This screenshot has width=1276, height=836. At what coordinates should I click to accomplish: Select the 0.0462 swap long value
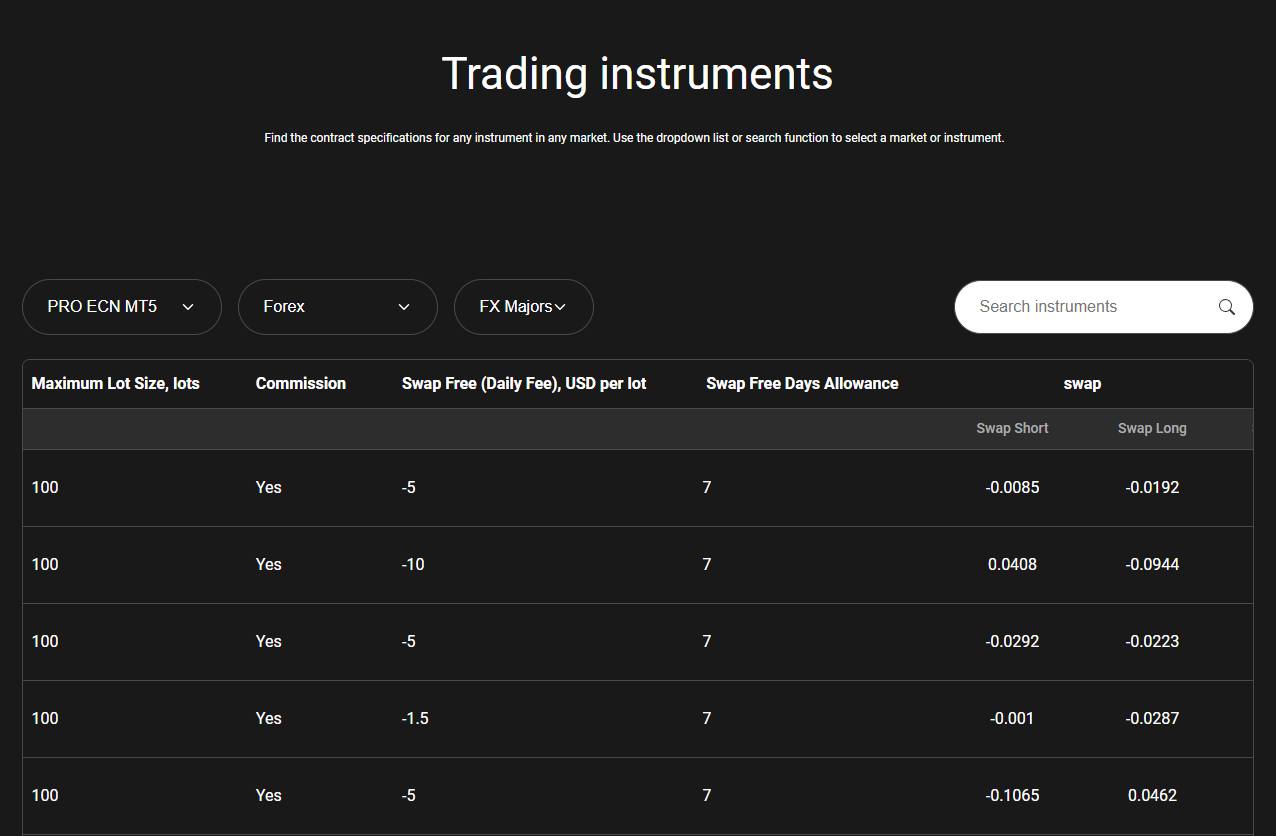click(x=1152, y=796)
